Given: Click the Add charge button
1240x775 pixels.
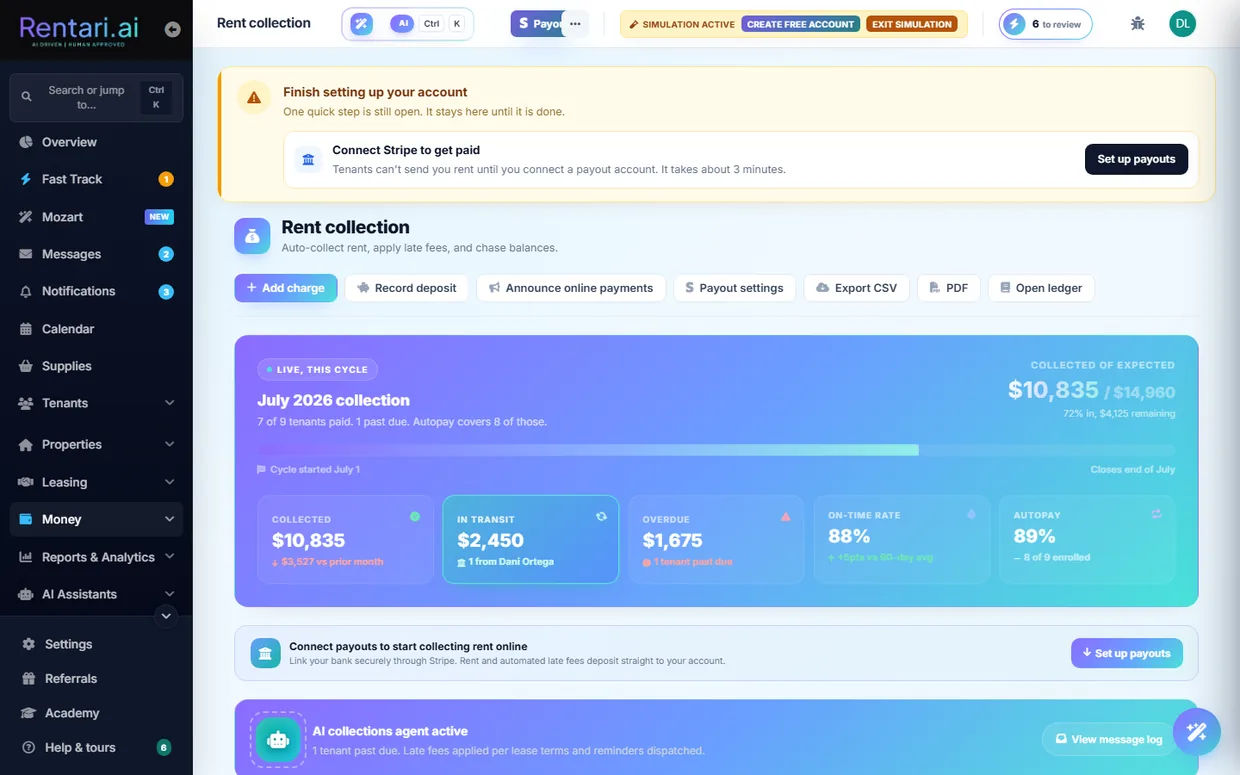Looking at the screenshot, I should tap(286, 288).
